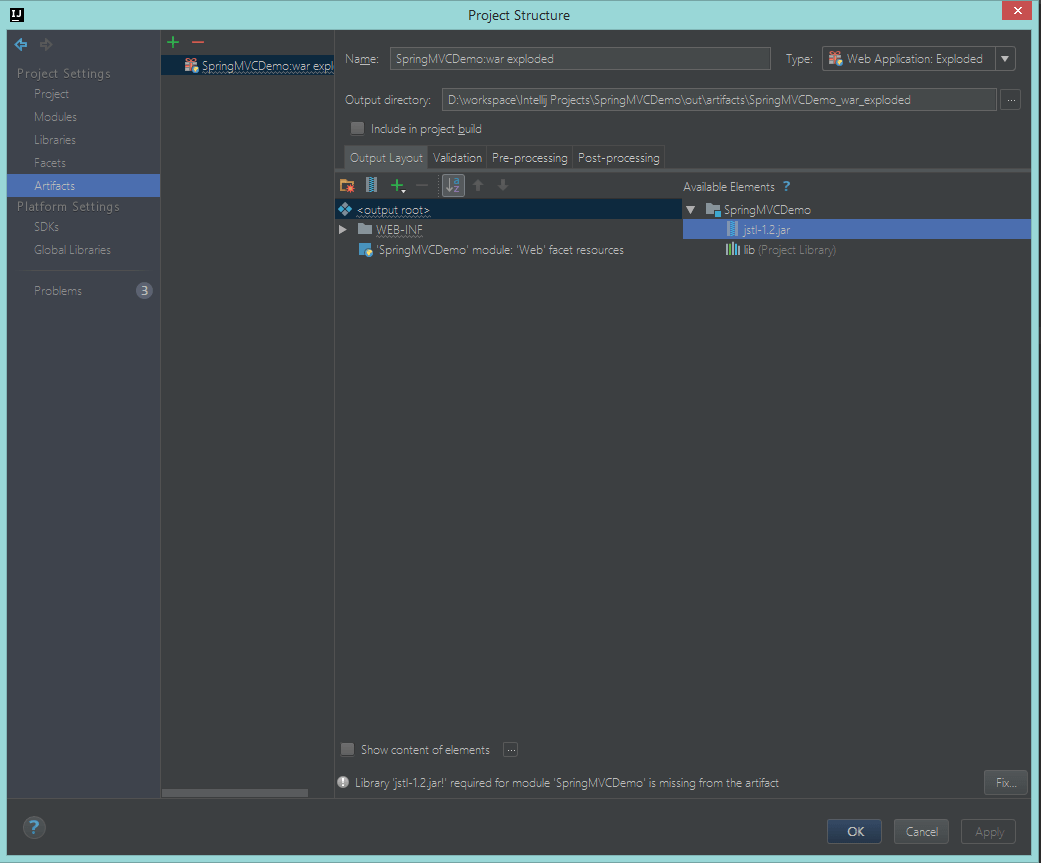1041x863 pixels.
Task: Switch to Post-processing tab
Action: 619,158
